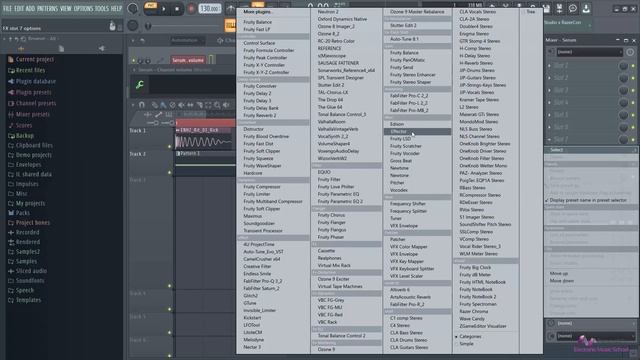The height and width of the screenshot is (360, 640).
Task: Expand the Backup folder
Action: click(24, 136)
